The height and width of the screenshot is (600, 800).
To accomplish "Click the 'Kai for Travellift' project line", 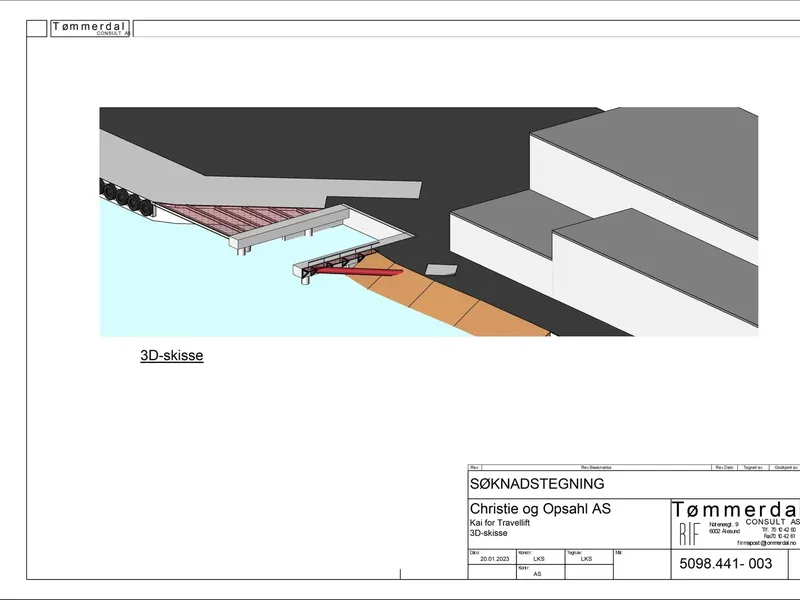I will [x=499, y=522].
